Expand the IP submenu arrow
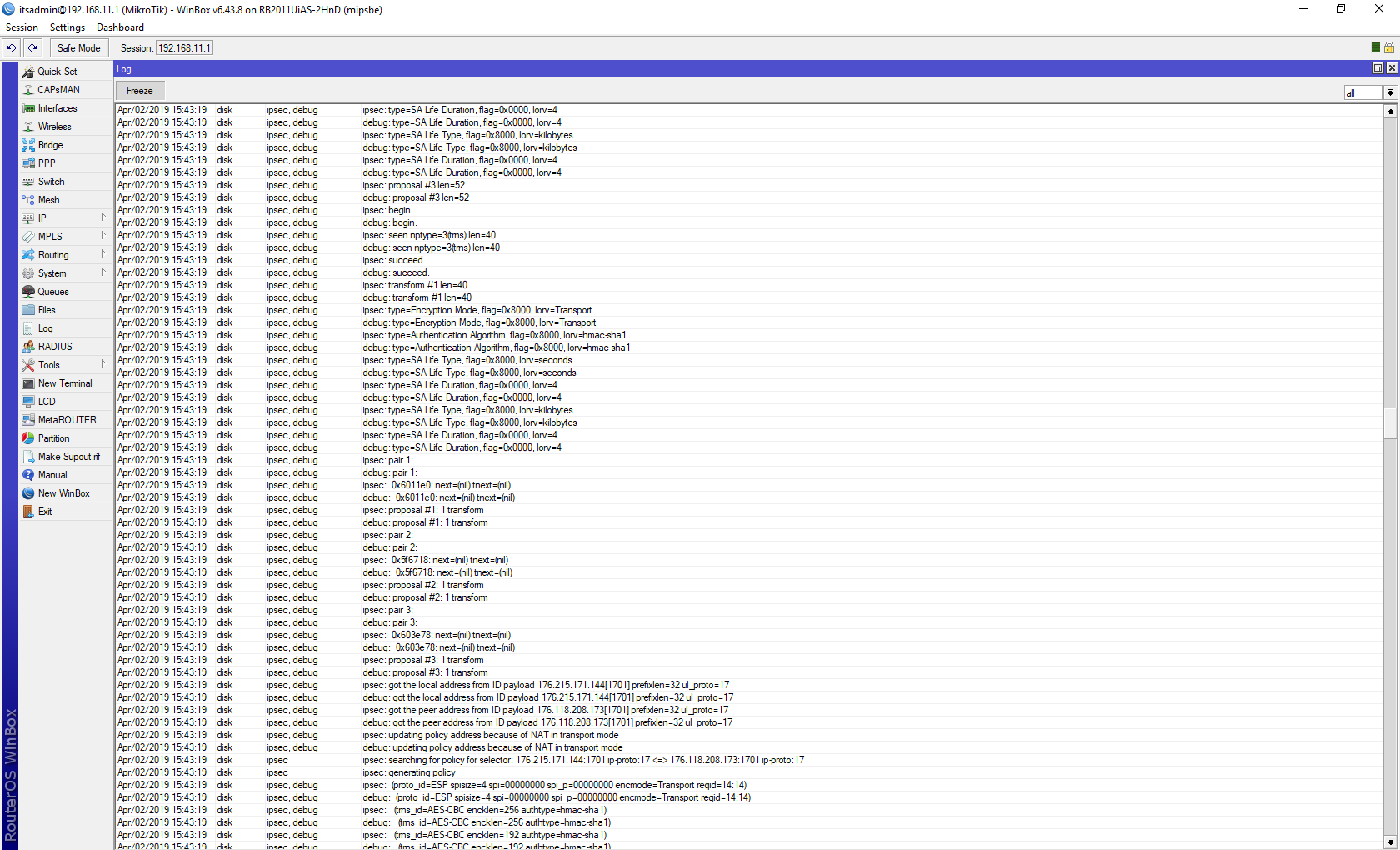The width and height of the screenshot is (1400, 850). [x=103, y=217]
